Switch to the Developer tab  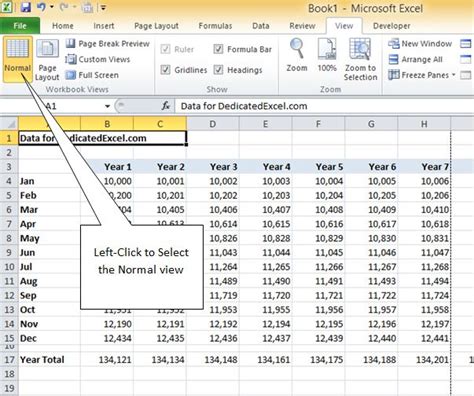click(392, 26)
